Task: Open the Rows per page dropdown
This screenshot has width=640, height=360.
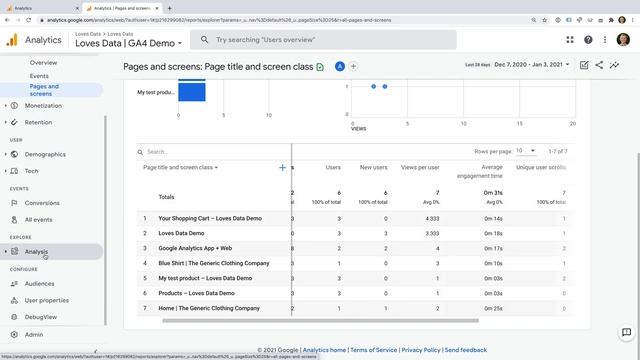Action: pyautogui.click(x=526, y=151)
